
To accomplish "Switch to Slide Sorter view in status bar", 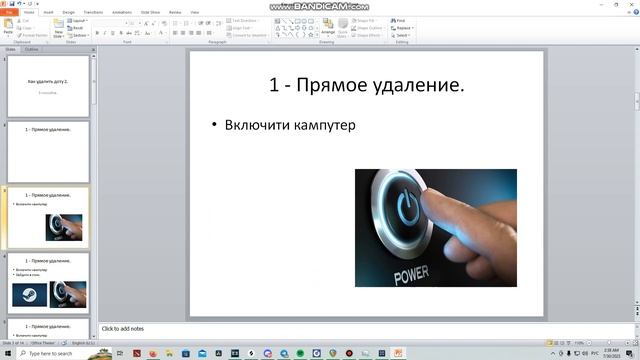I will point(556,343).
